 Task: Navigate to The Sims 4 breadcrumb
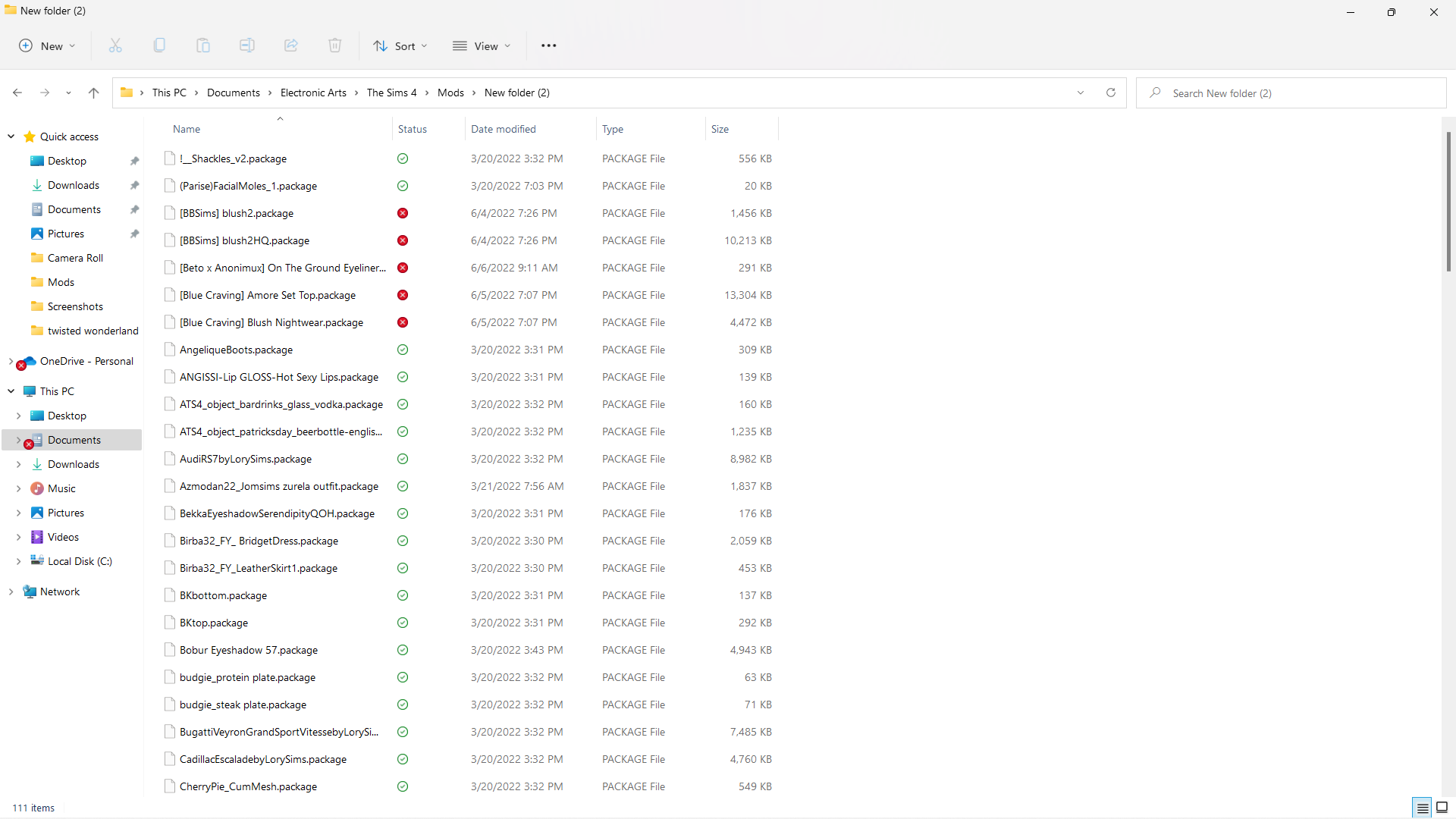tap(391, 93)
